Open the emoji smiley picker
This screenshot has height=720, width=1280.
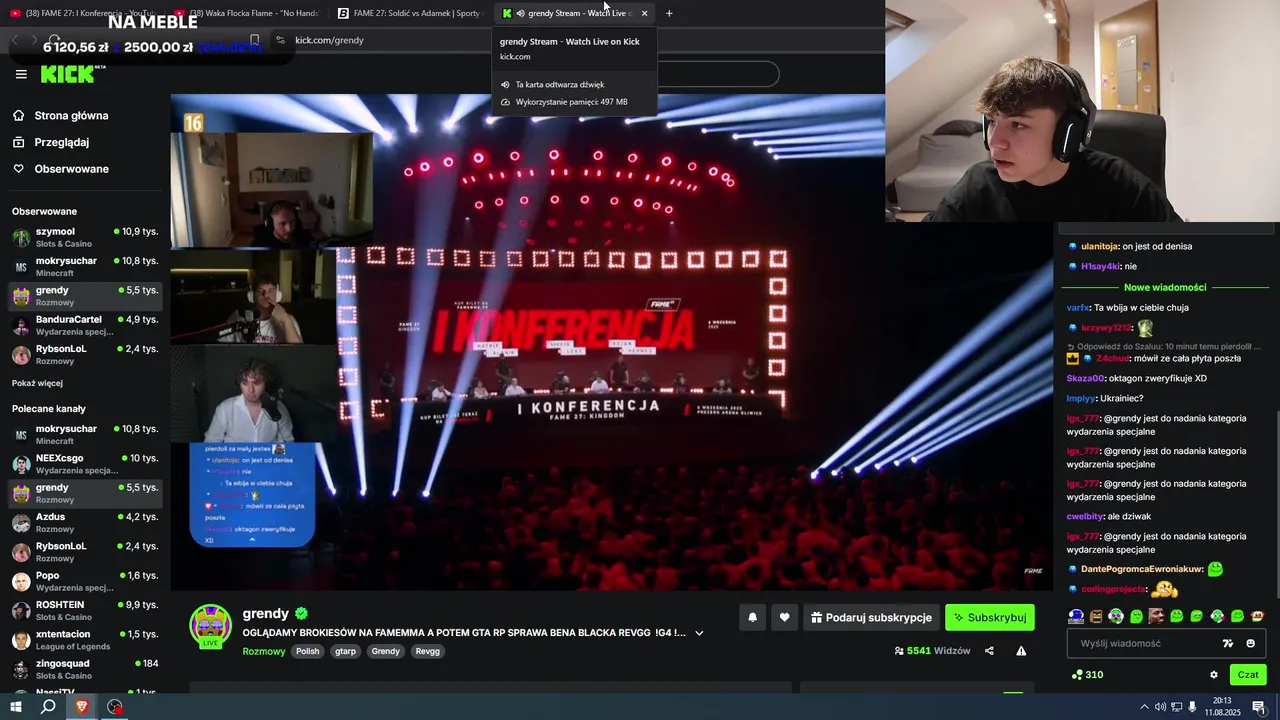click(1251, 643)
